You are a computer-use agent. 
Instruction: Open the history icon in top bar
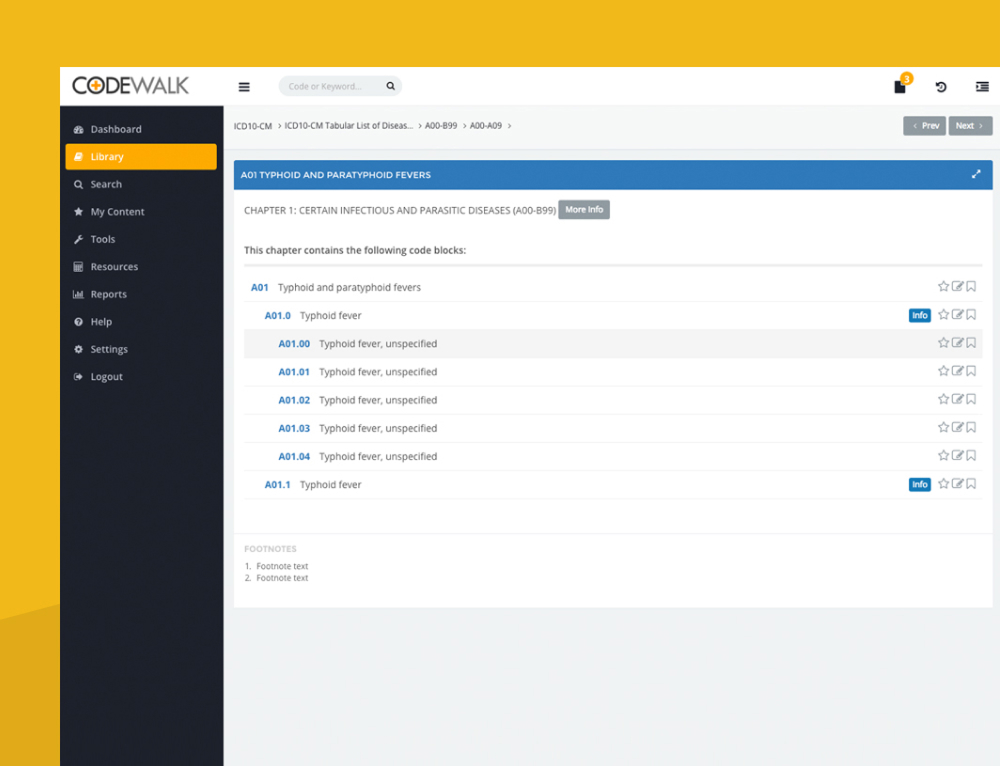(941, 87)
